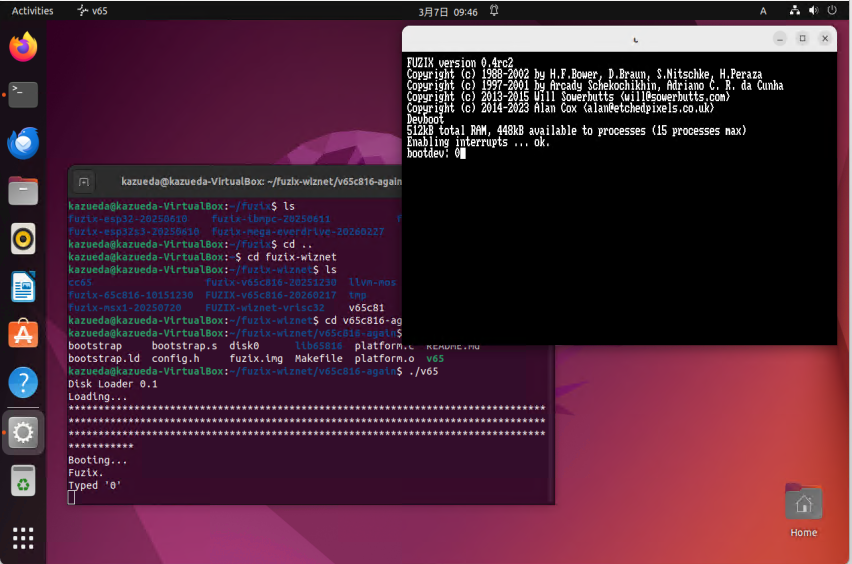Click the notification bell icon in the top bar
852x564 pixels.
click(x=494, y=11)
